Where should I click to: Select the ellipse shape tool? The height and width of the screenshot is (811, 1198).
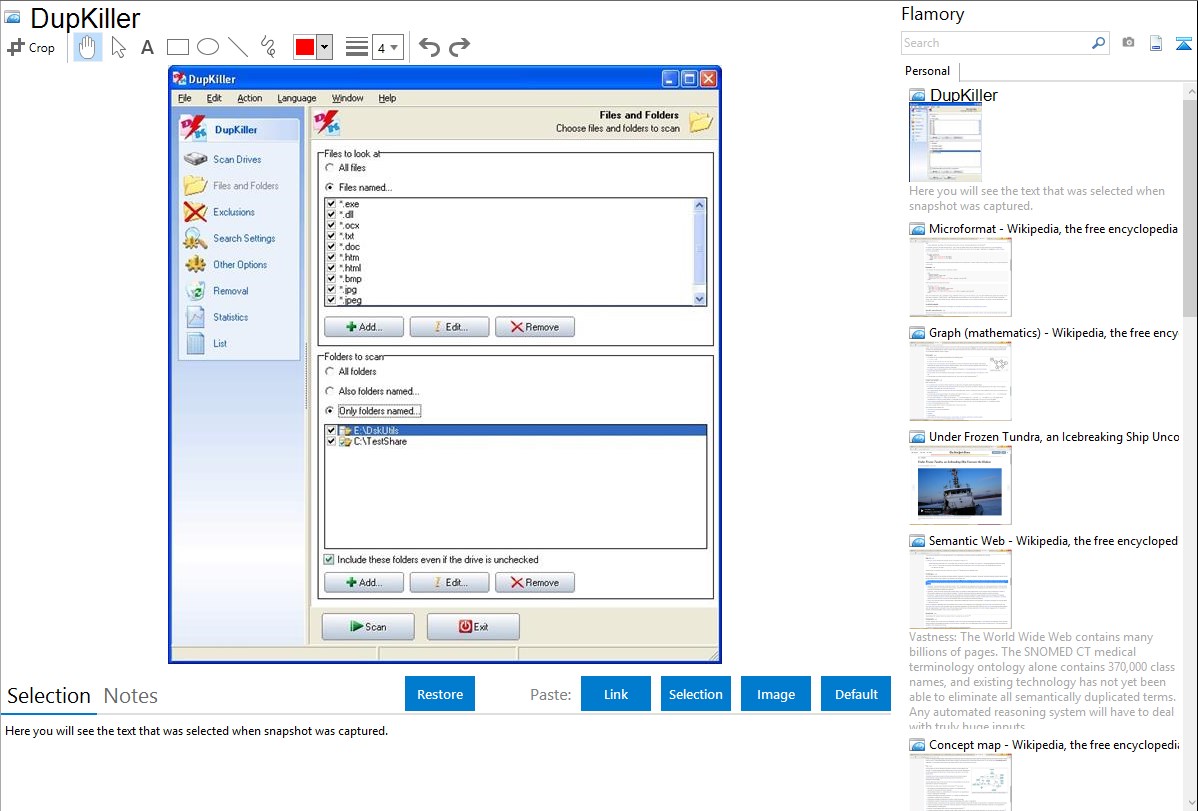pos(208,47)
